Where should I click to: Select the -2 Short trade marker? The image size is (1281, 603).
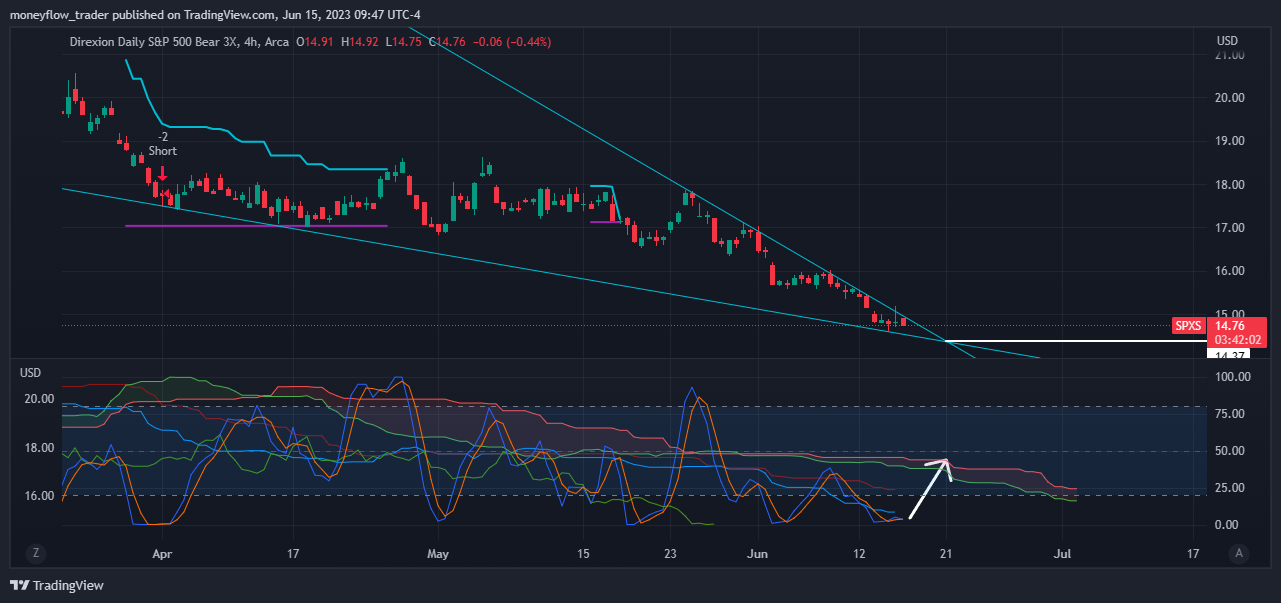coord(162,144)
